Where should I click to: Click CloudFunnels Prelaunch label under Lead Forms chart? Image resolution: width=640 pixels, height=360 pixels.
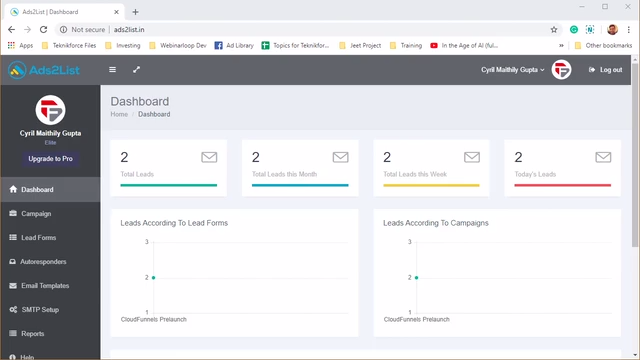(x=153, y=320)
